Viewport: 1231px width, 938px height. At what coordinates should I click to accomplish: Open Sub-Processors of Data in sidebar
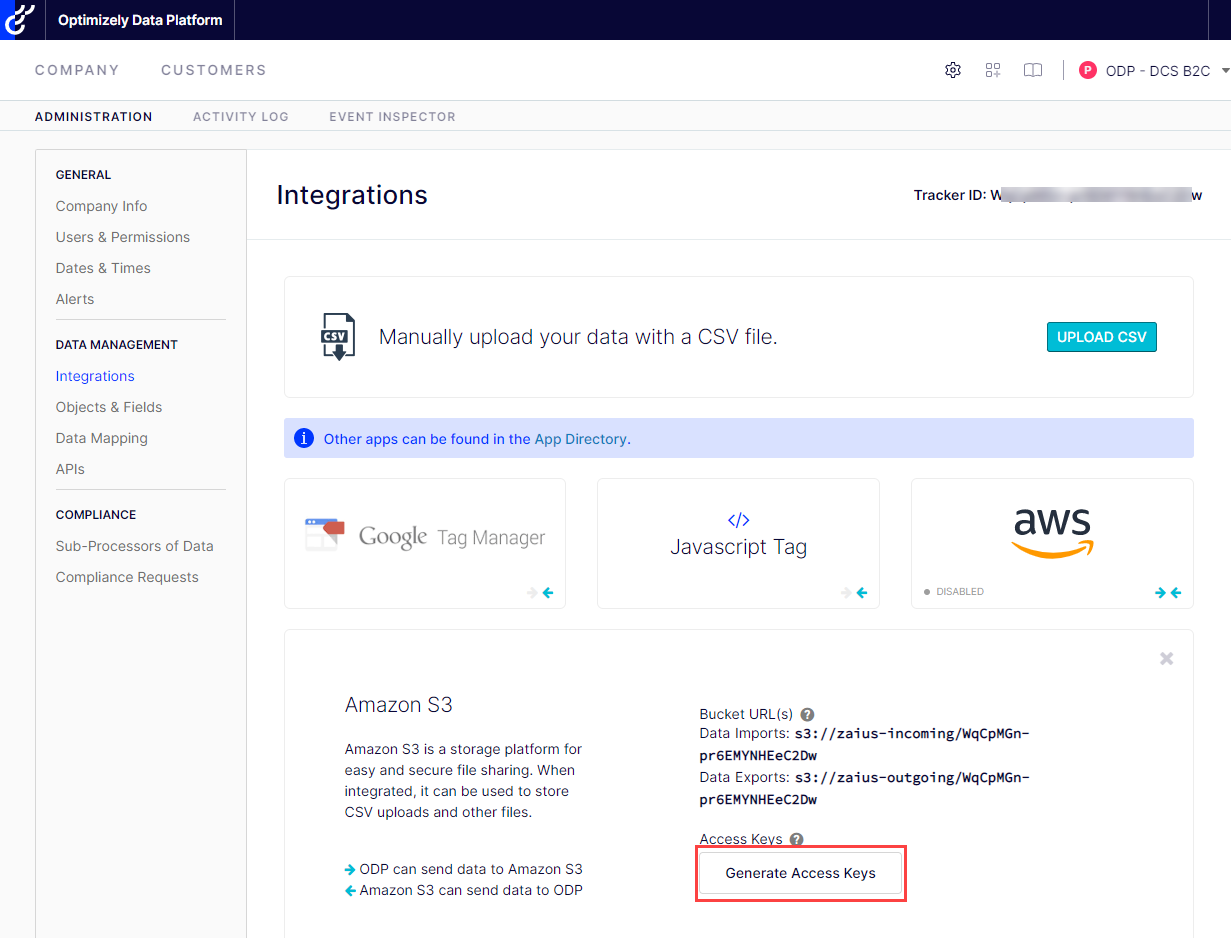pyautogui.click(x=135, y=546)
